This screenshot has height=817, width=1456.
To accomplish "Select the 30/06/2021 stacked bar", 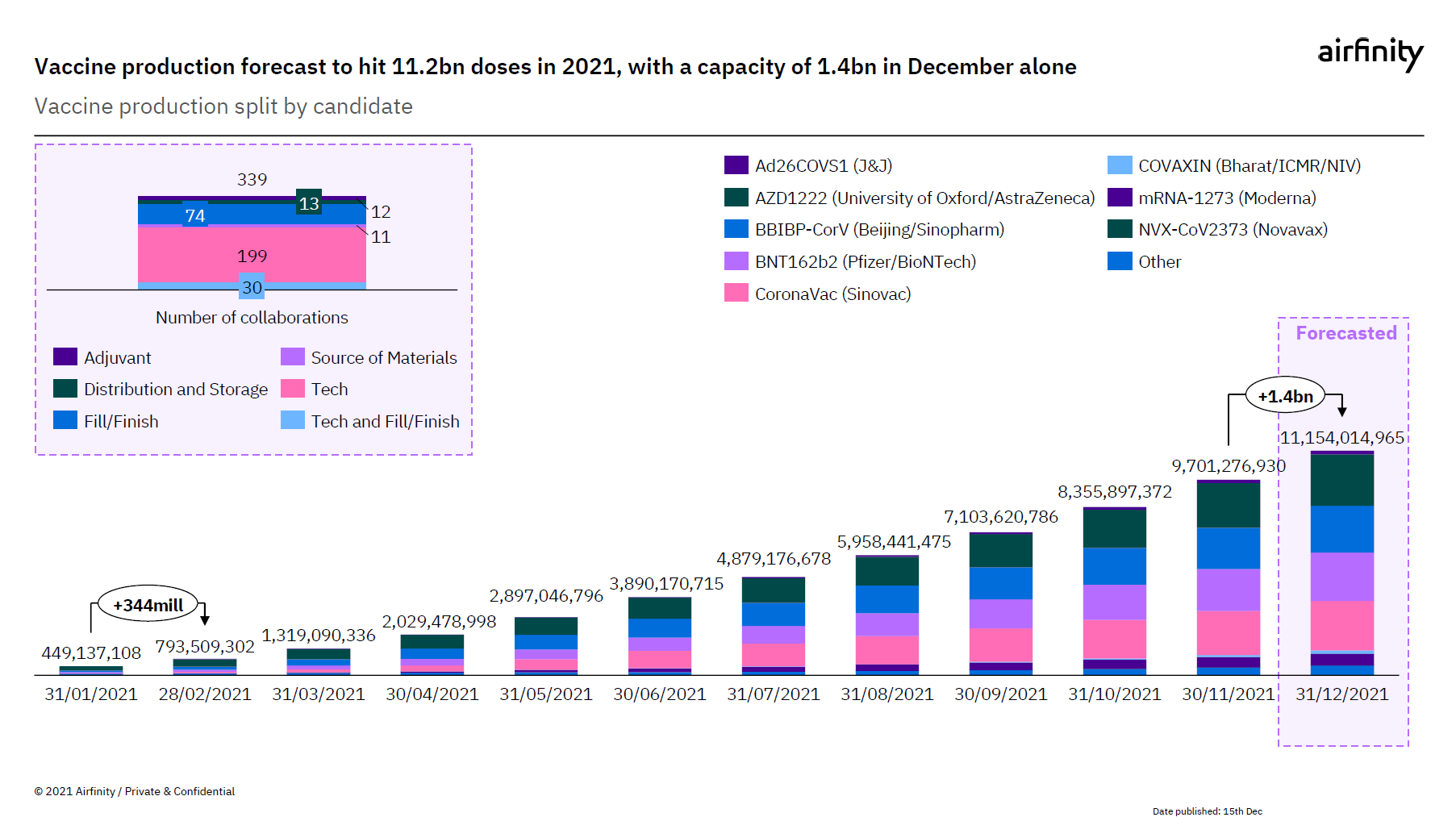I will click(x=659, y=636).
